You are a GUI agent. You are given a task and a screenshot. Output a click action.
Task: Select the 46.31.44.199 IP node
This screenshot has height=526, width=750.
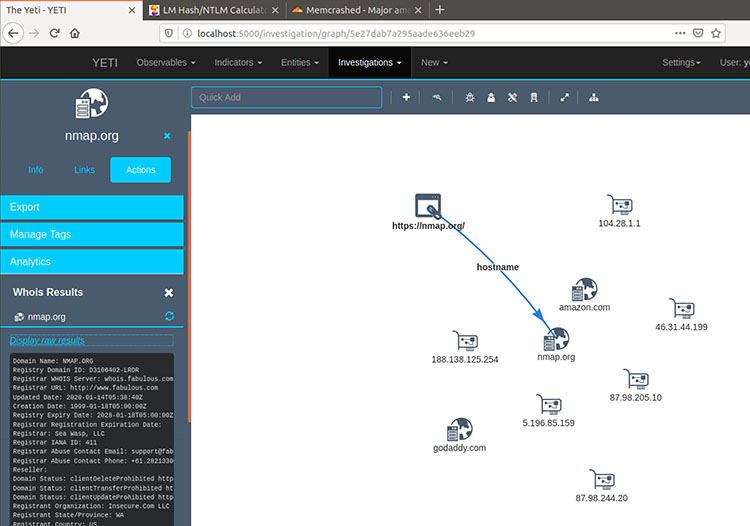(x=682, y=309)
